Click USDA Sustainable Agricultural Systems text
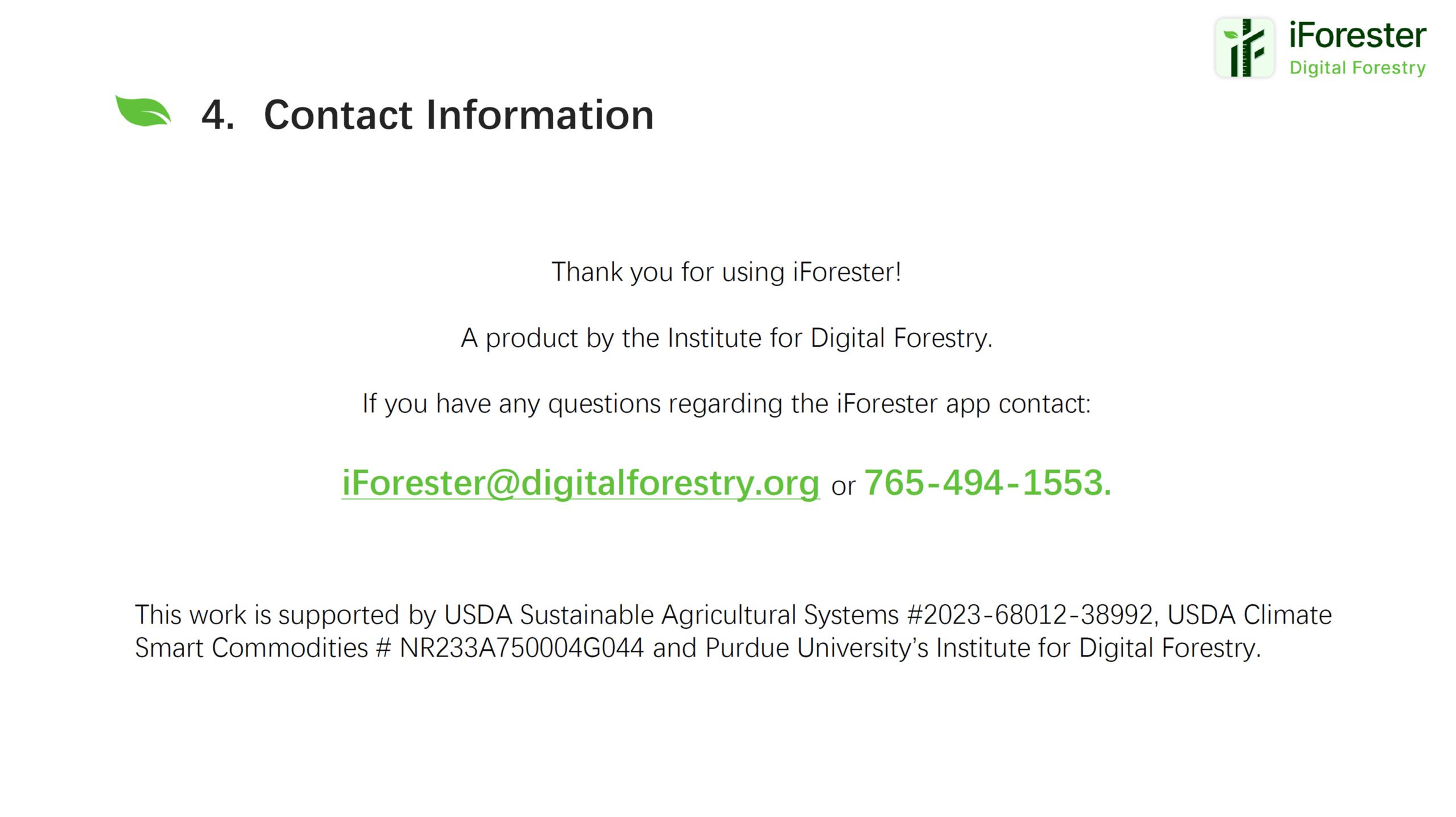Screen dimensions: 1456x817 click(671, 615)
